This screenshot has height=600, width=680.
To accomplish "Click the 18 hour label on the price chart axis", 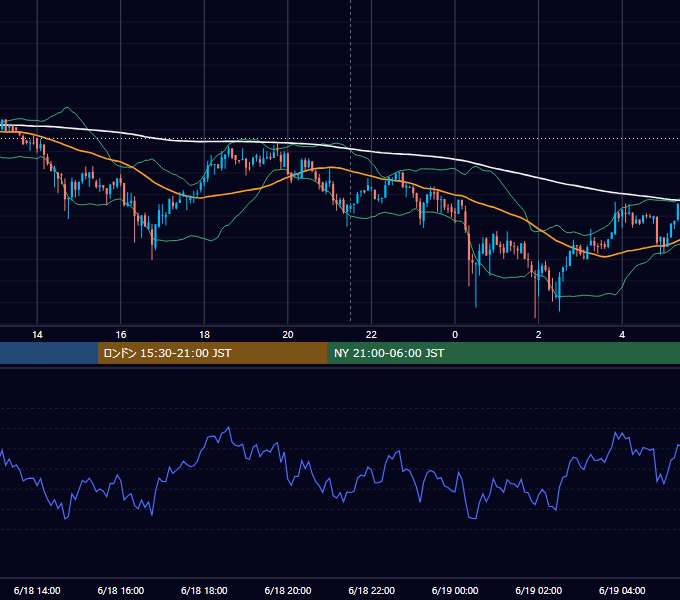I will 204,335.
